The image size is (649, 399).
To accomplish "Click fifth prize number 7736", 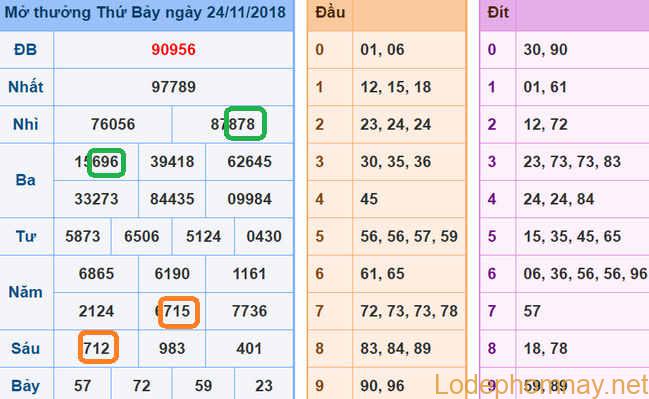I will click(250, 311).
